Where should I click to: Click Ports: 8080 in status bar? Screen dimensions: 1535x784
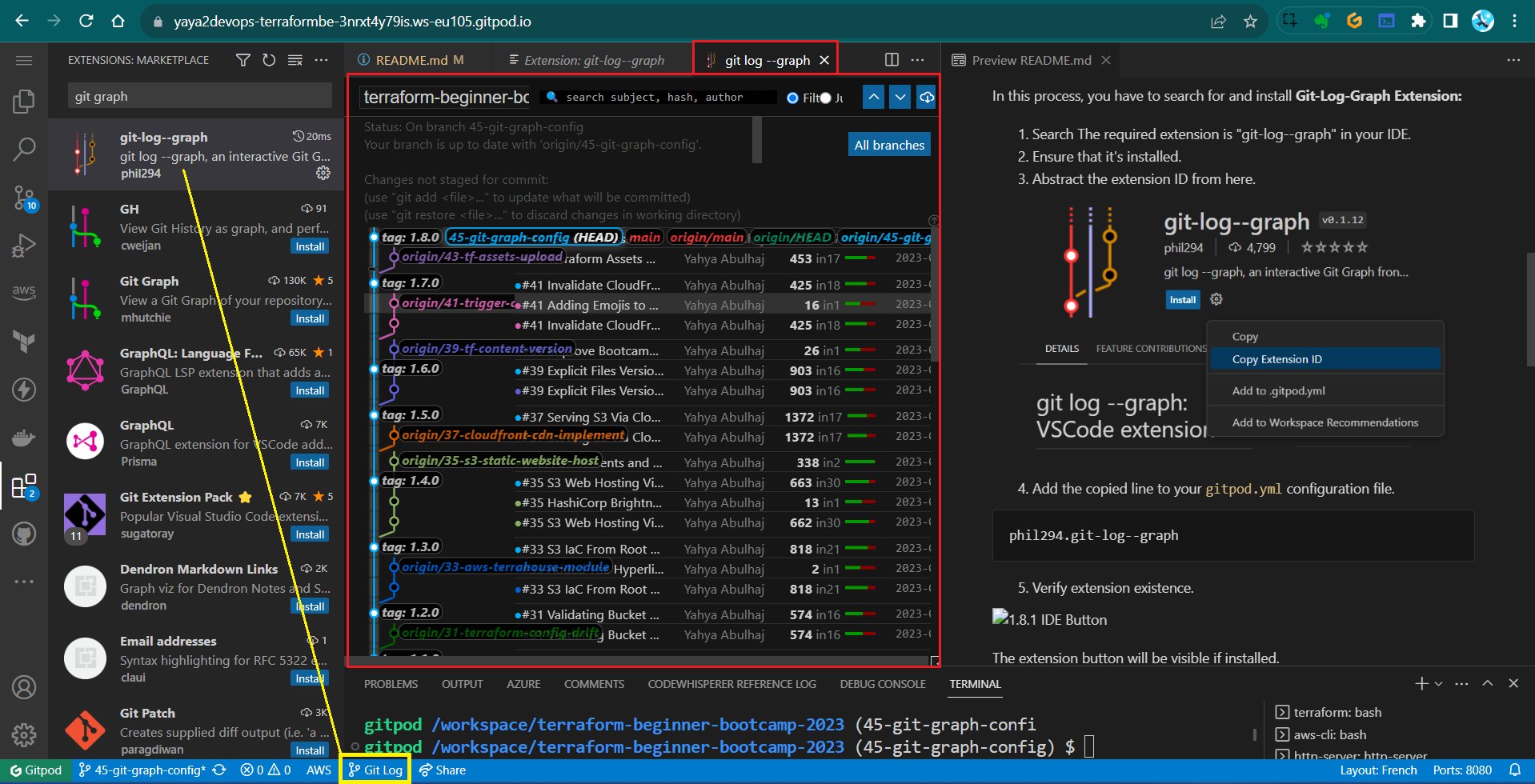(x=1462, y=770)
